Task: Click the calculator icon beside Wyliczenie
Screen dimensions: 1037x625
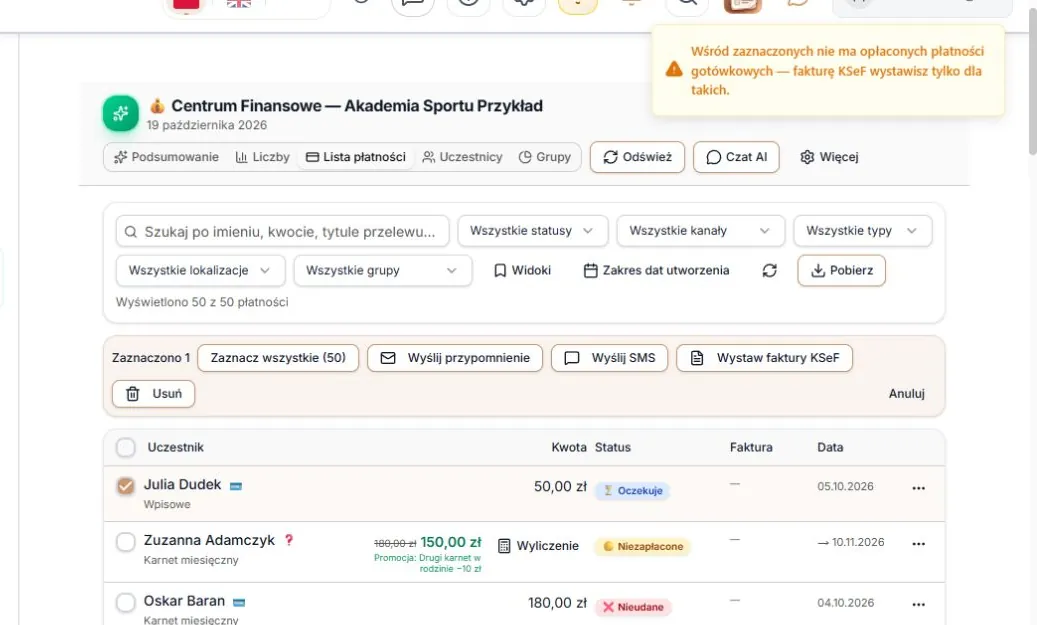Action: click(x=504, y=546)
